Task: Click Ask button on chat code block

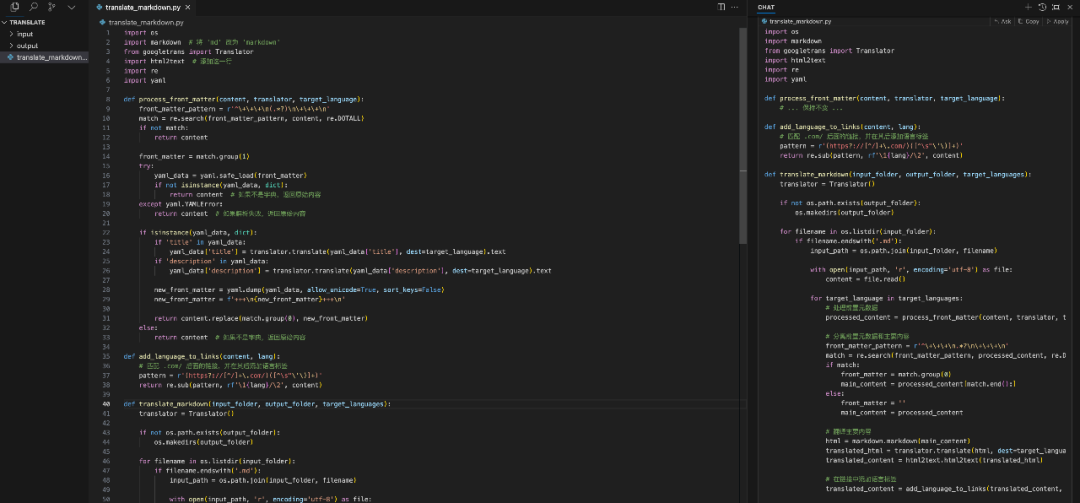Action: (1003, 21)
